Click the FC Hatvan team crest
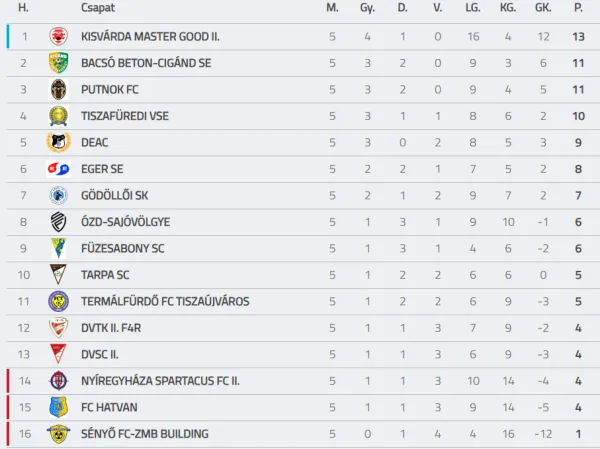This screenshot has width=600, height=449. pyautogui.click(x=59, y=407)
